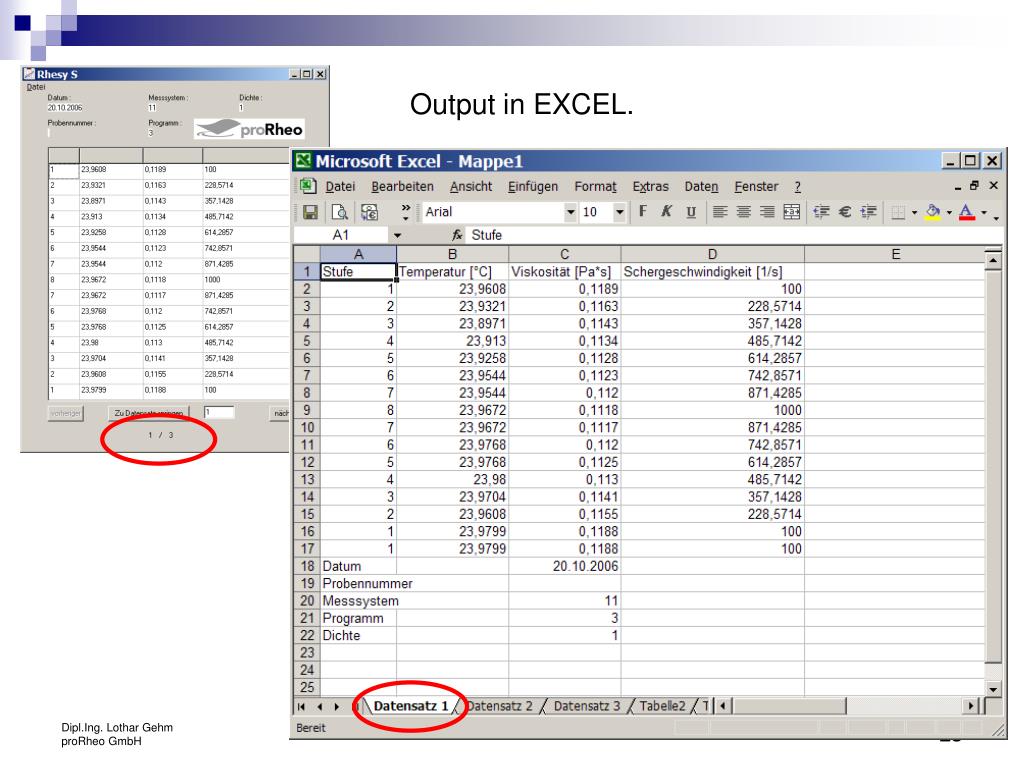The width and height of the screenshot is (1024, 768).
Task: Switch to the Tabelle2 sheet tab
Action: (662, 706)
